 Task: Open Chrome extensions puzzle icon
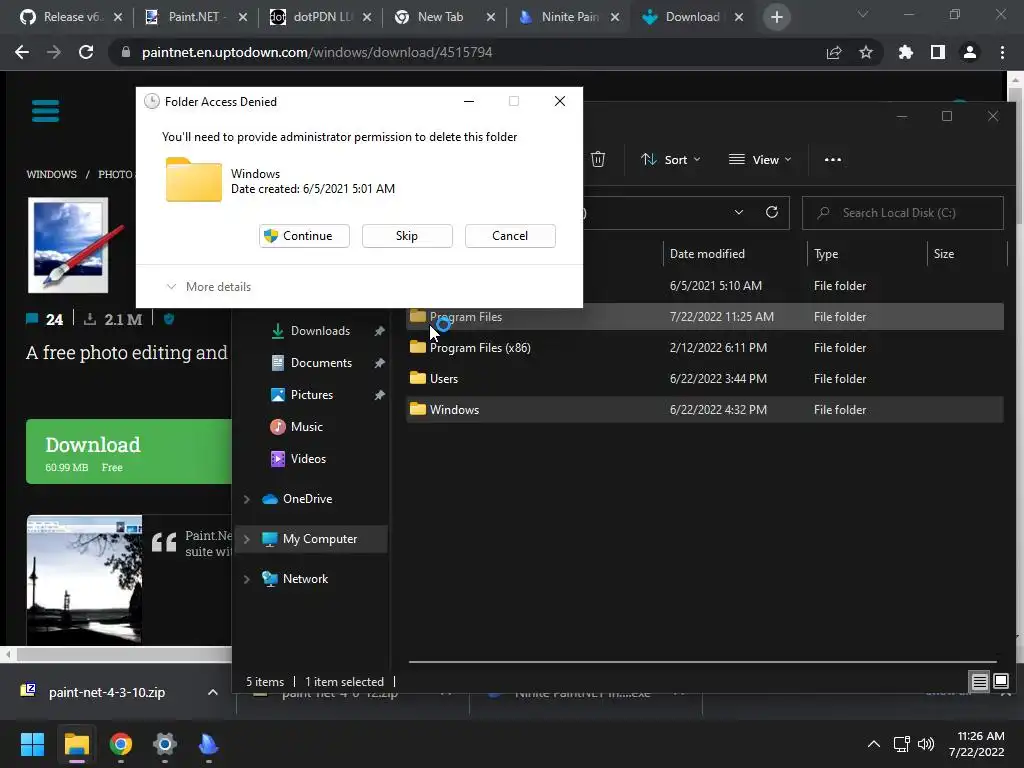(x=905, y=52)
